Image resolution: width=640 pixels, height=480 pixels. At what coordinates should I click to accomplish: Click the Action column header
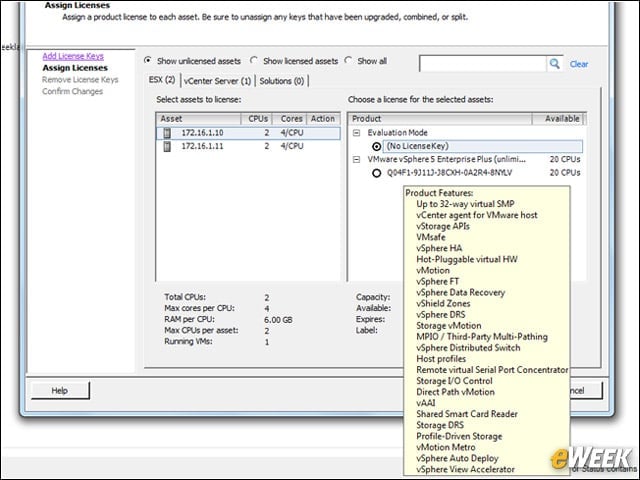point(323,119)
